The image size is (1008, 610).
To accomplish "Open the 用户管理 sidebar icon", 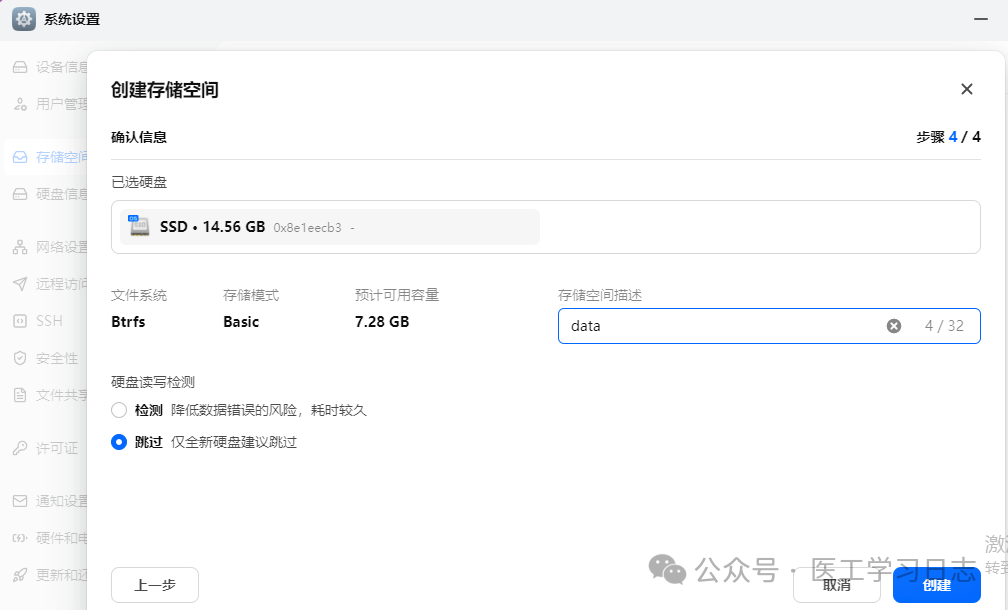I will tap(22, 103).
